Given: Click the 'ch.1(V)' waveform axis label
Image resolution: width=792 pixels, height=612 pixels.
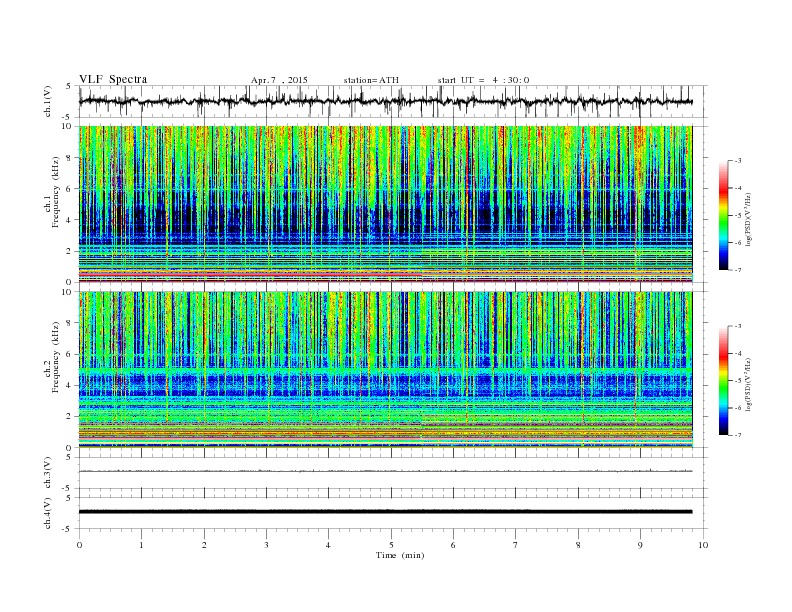Looking at the screenshot, I should click(47, 101).
